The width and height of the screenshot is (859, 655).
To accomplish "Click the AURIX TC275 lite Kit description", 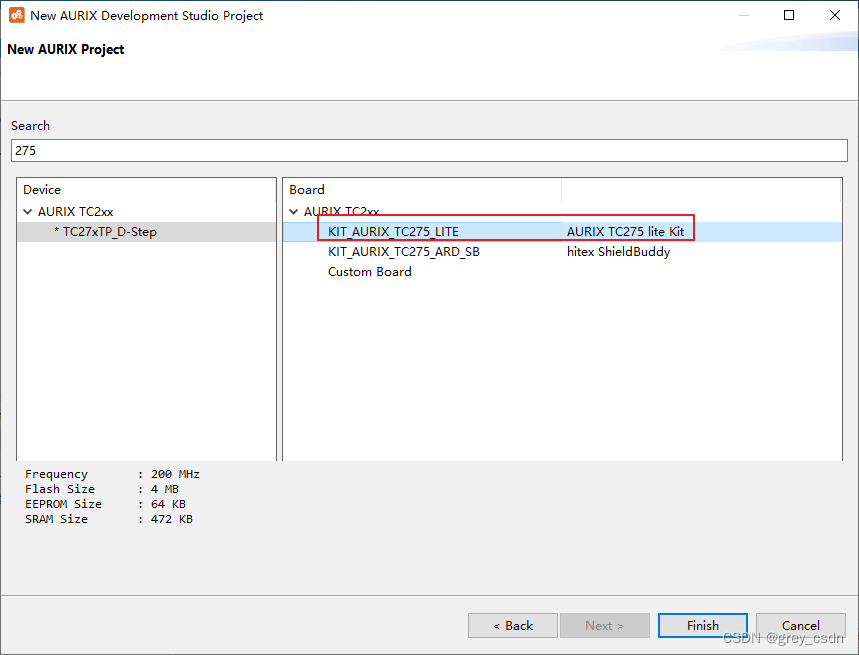I will point(626,230).
